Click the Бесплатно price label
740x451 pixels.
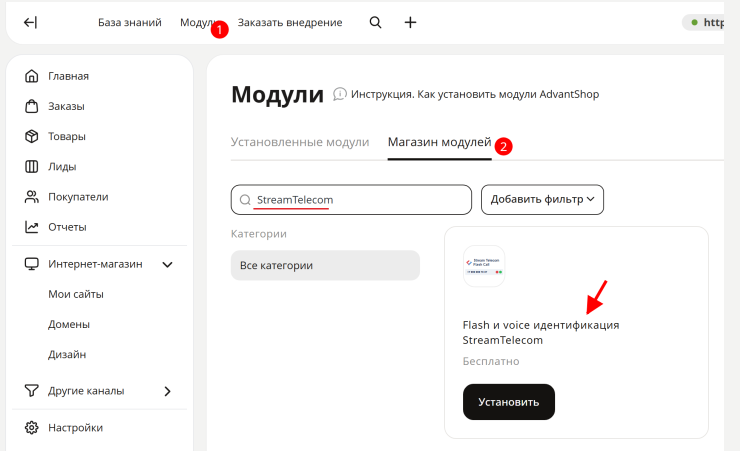click(491, 361)
